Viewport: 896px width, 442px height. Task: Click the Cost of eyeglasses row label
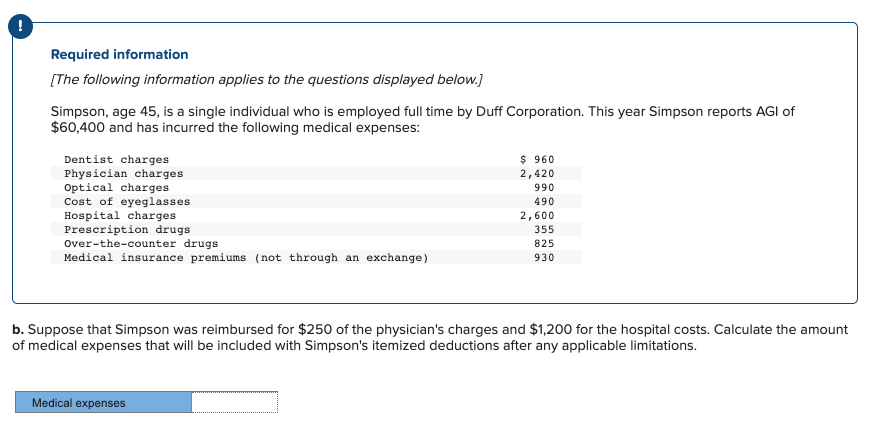(x=126, y=202)
